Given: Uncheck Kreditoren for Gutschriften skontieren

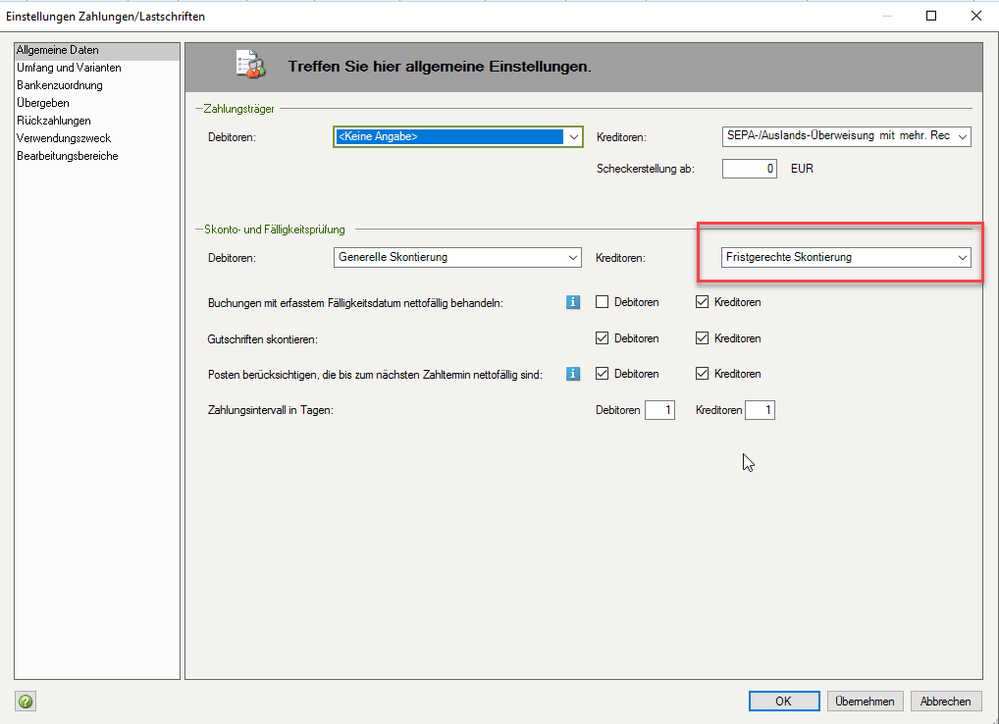Looking at the screenshot, I should tap(703, 338).
